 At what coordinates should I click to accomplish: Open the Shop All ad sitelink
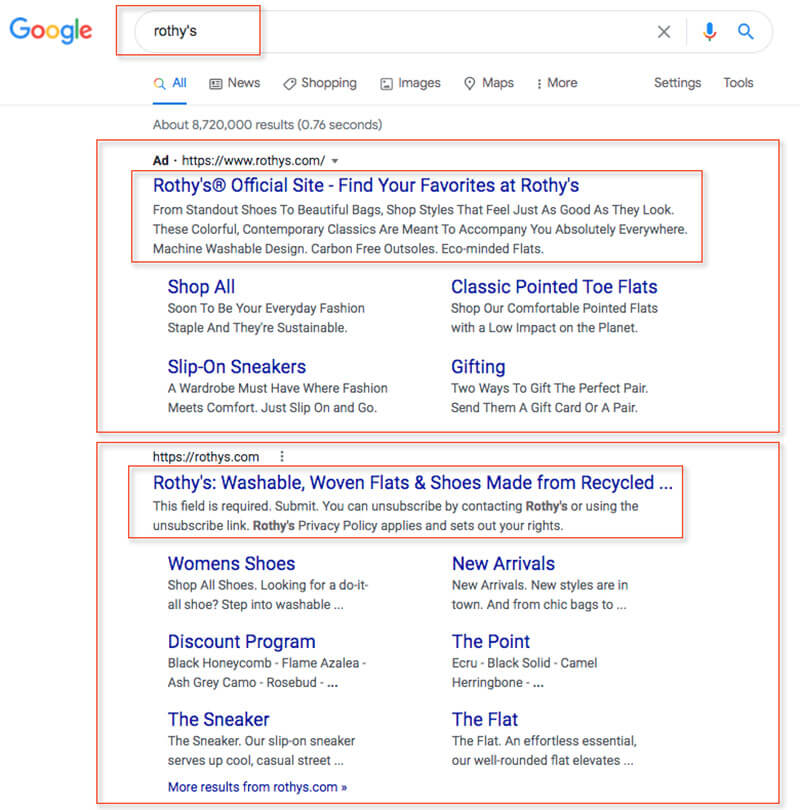click(201, 287)
